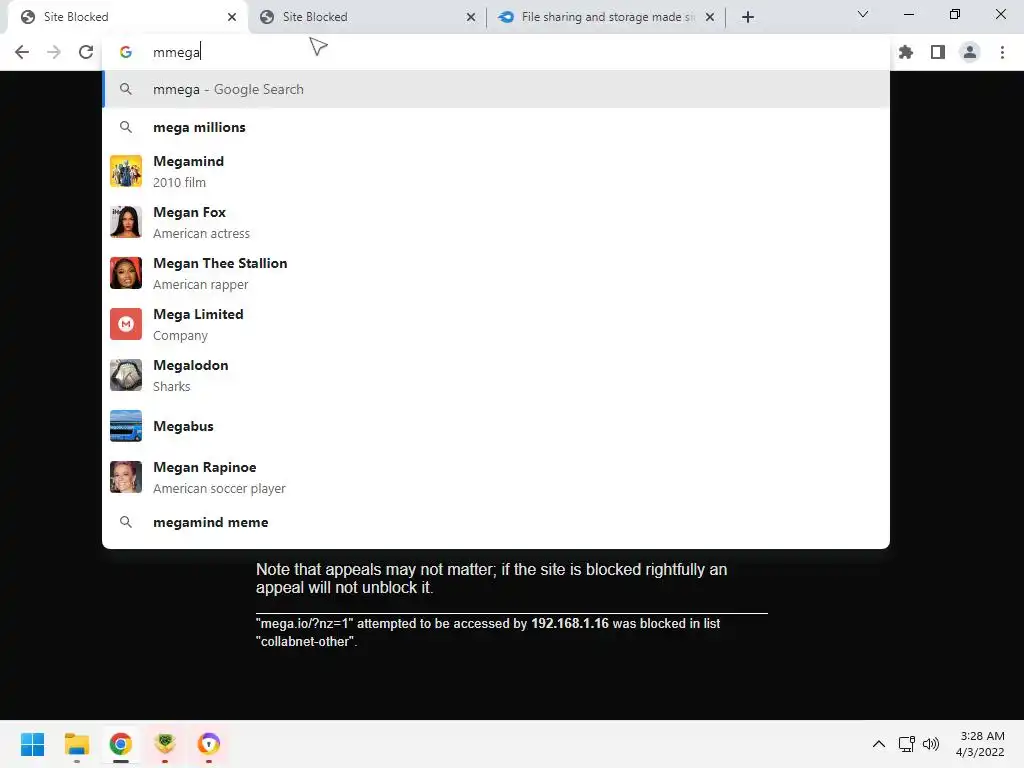Image resolution: width=1024 pixels, height=768 pixels.
Task: Go forward with the forward arrow
Action: tap(54, 52)
